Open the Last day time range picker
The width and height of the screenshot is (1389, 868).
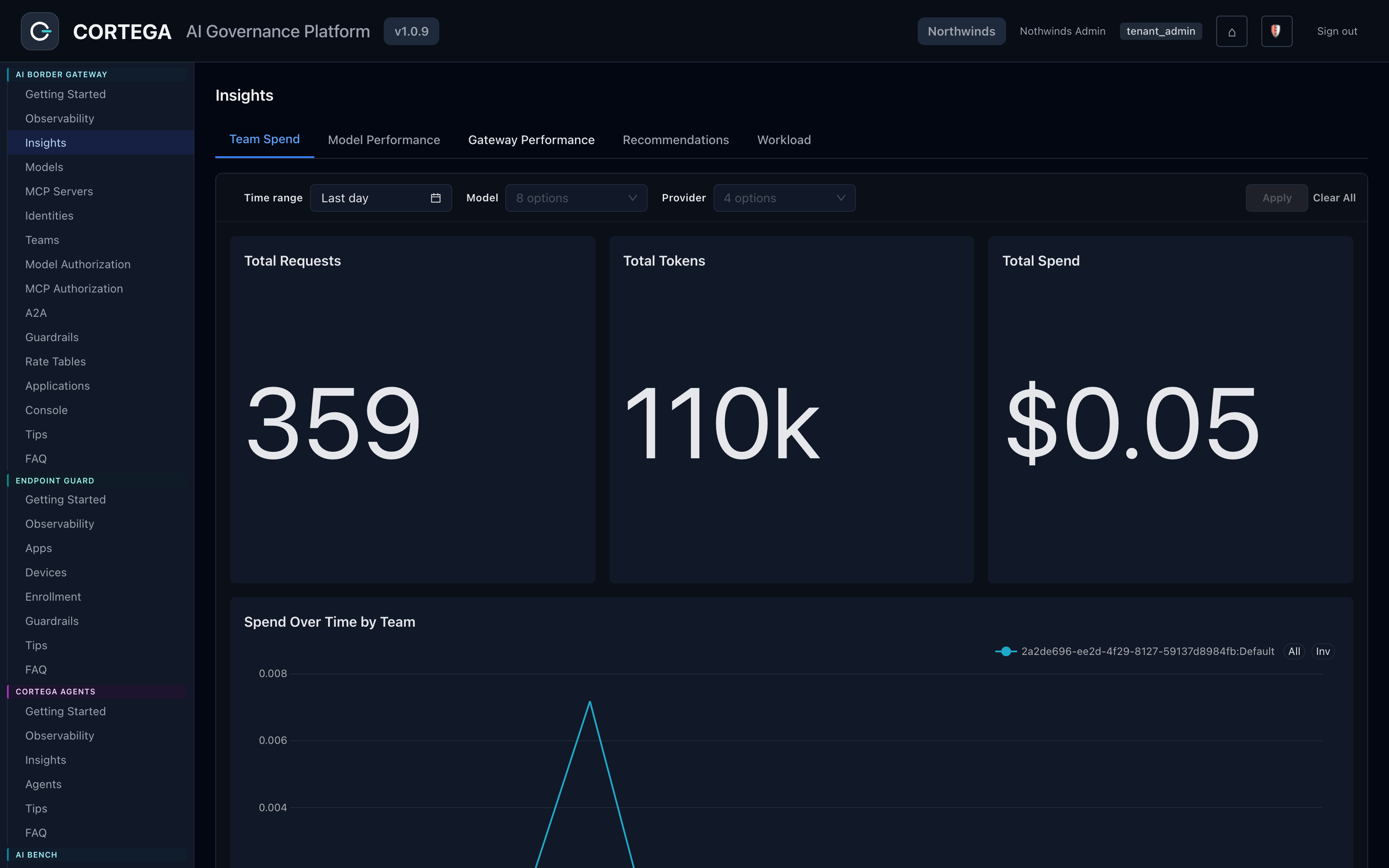381,198
